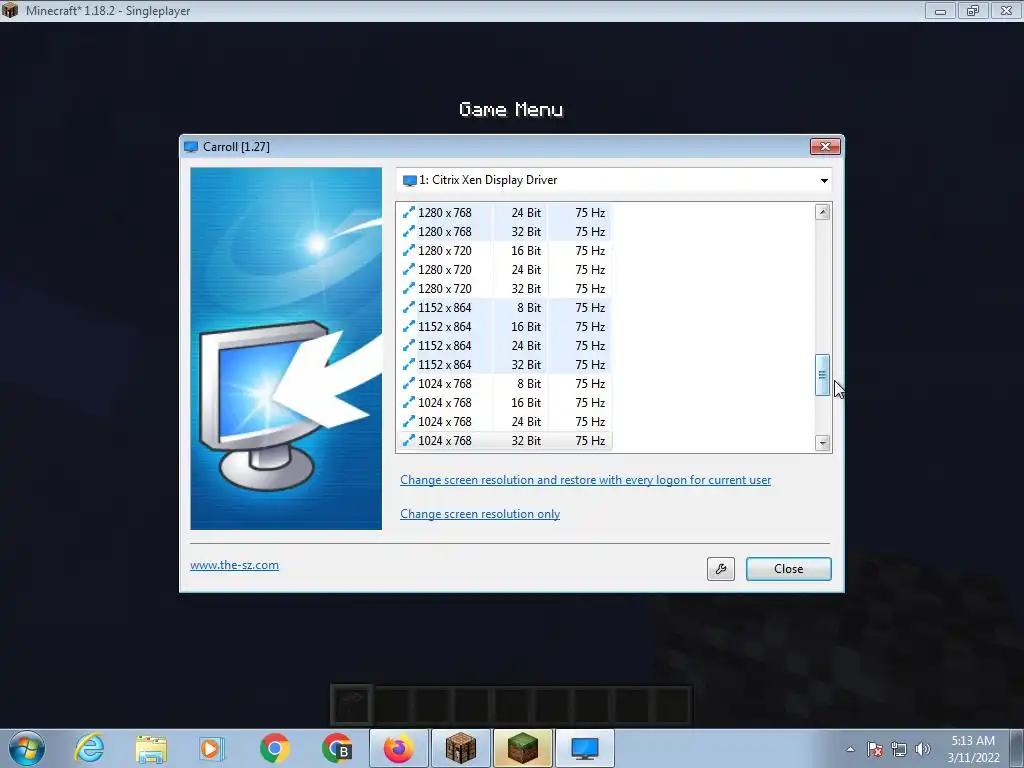Click 75 Hz in the 1024 x 768 8 Bit row
Viewport: 1024px width, 768px height.
590,383
